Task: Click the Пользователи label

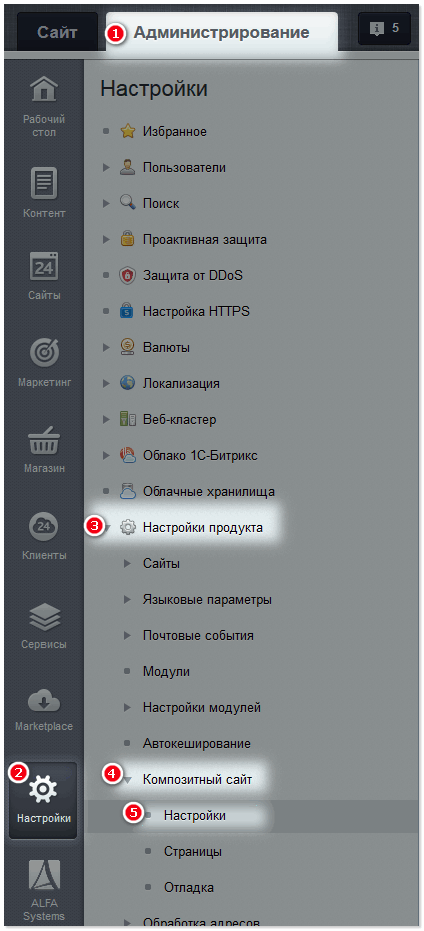Action: 184,167
